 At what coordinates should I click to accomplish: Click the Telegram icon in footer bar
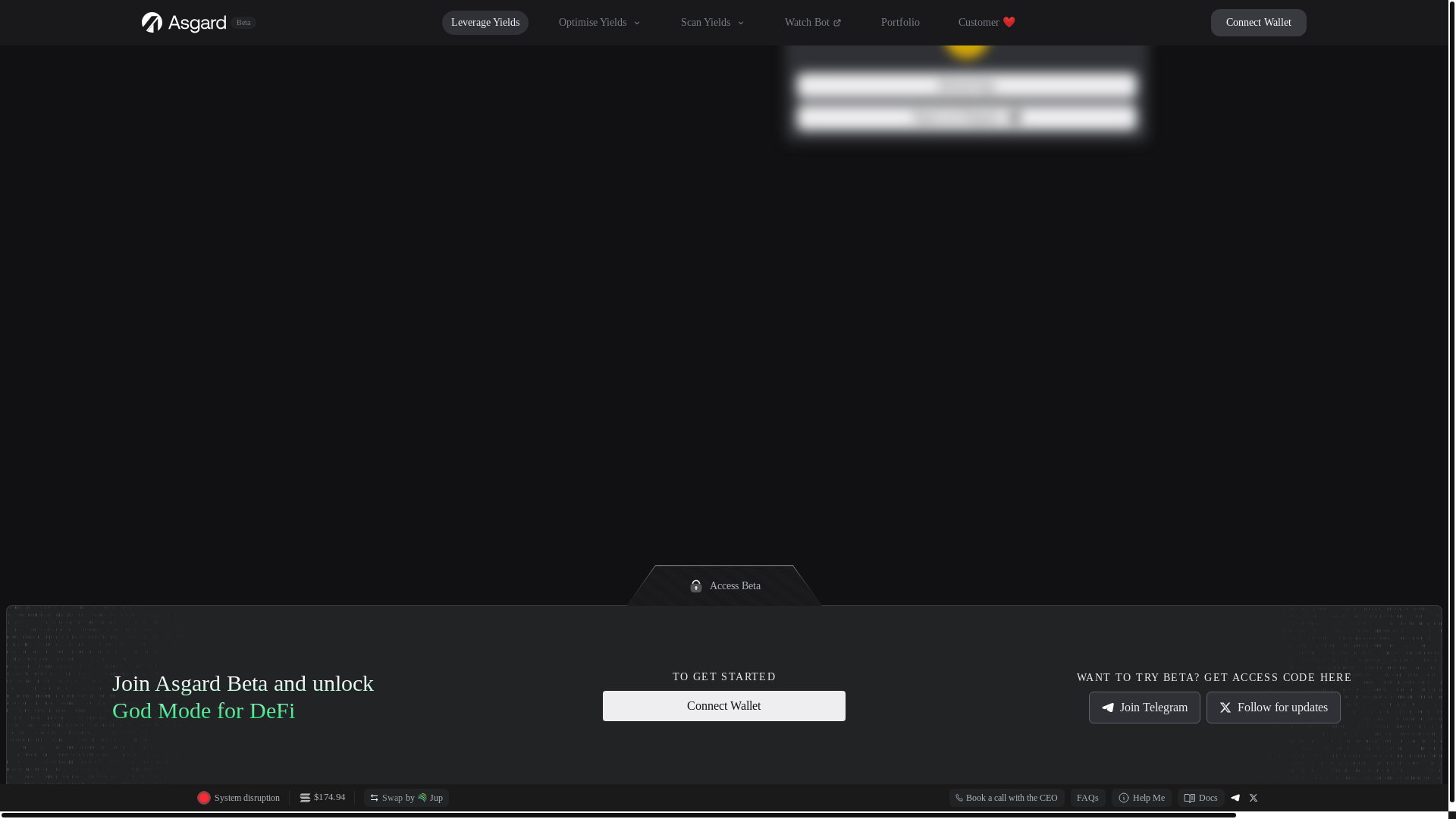(1235, 798)
